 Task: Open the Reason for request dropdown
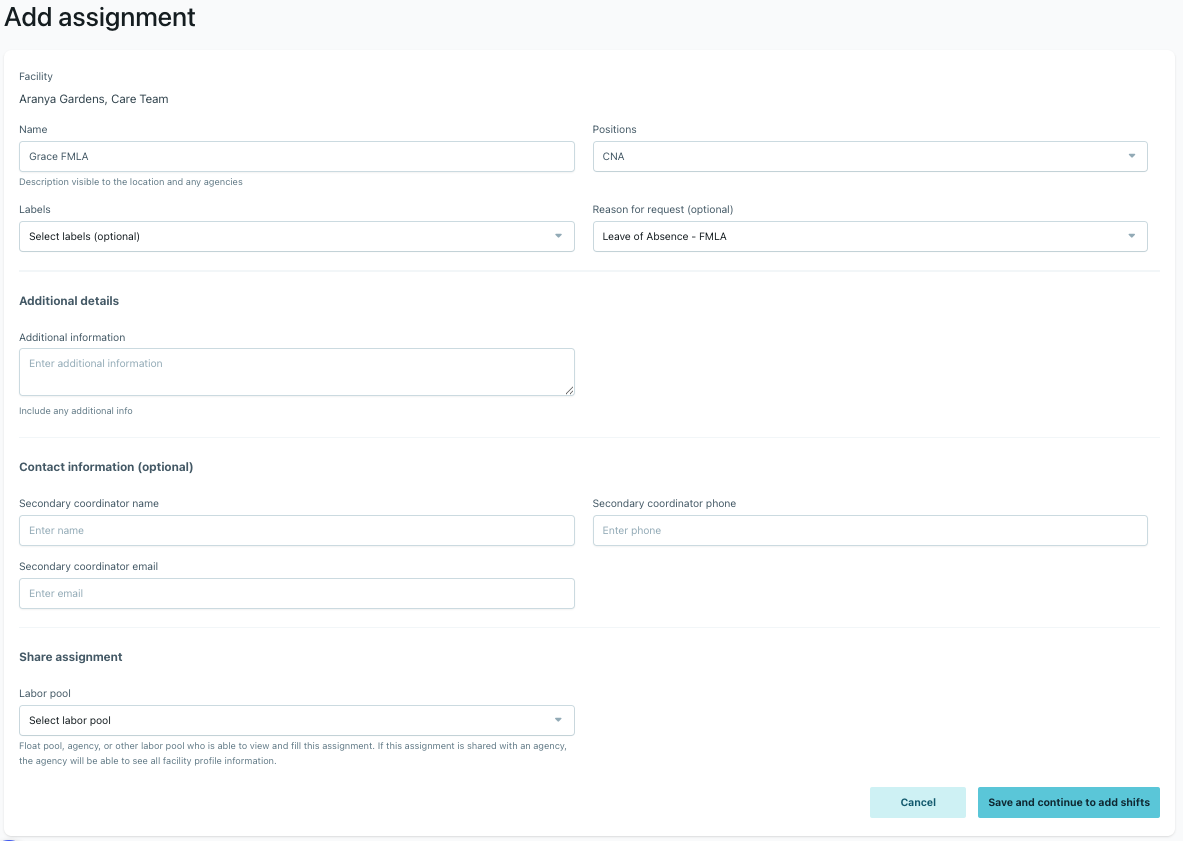870,236
